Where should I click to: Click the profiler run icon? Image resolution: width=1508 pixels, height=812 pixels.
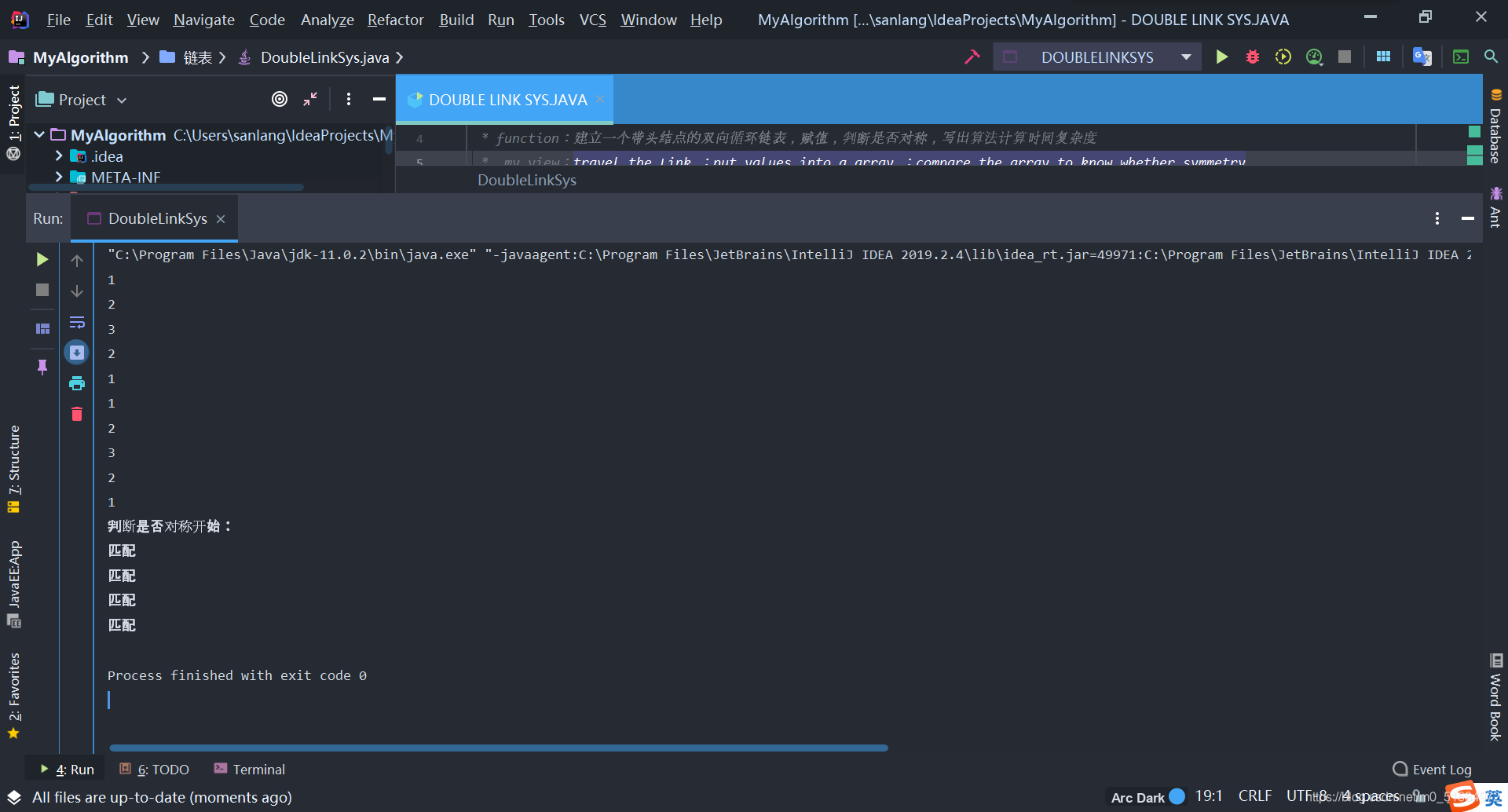pyautogui.click(x=1314, y=57)
